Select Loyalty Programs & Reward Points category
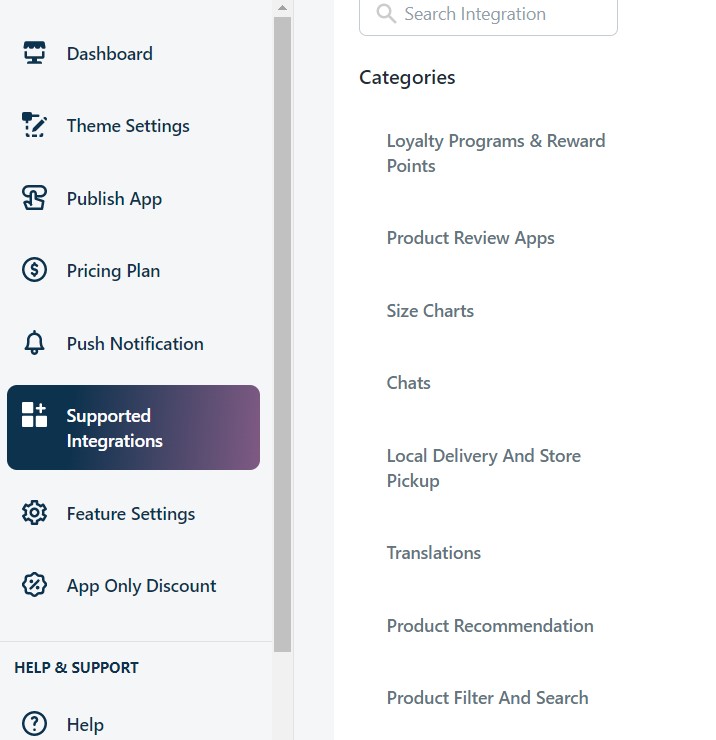 tap(496, 153)
